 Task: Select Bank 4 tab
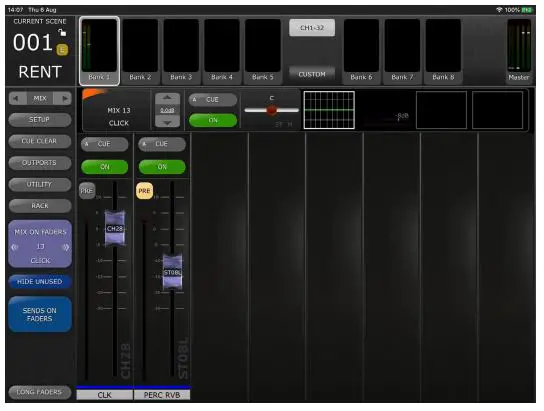(x=222, y=51)
